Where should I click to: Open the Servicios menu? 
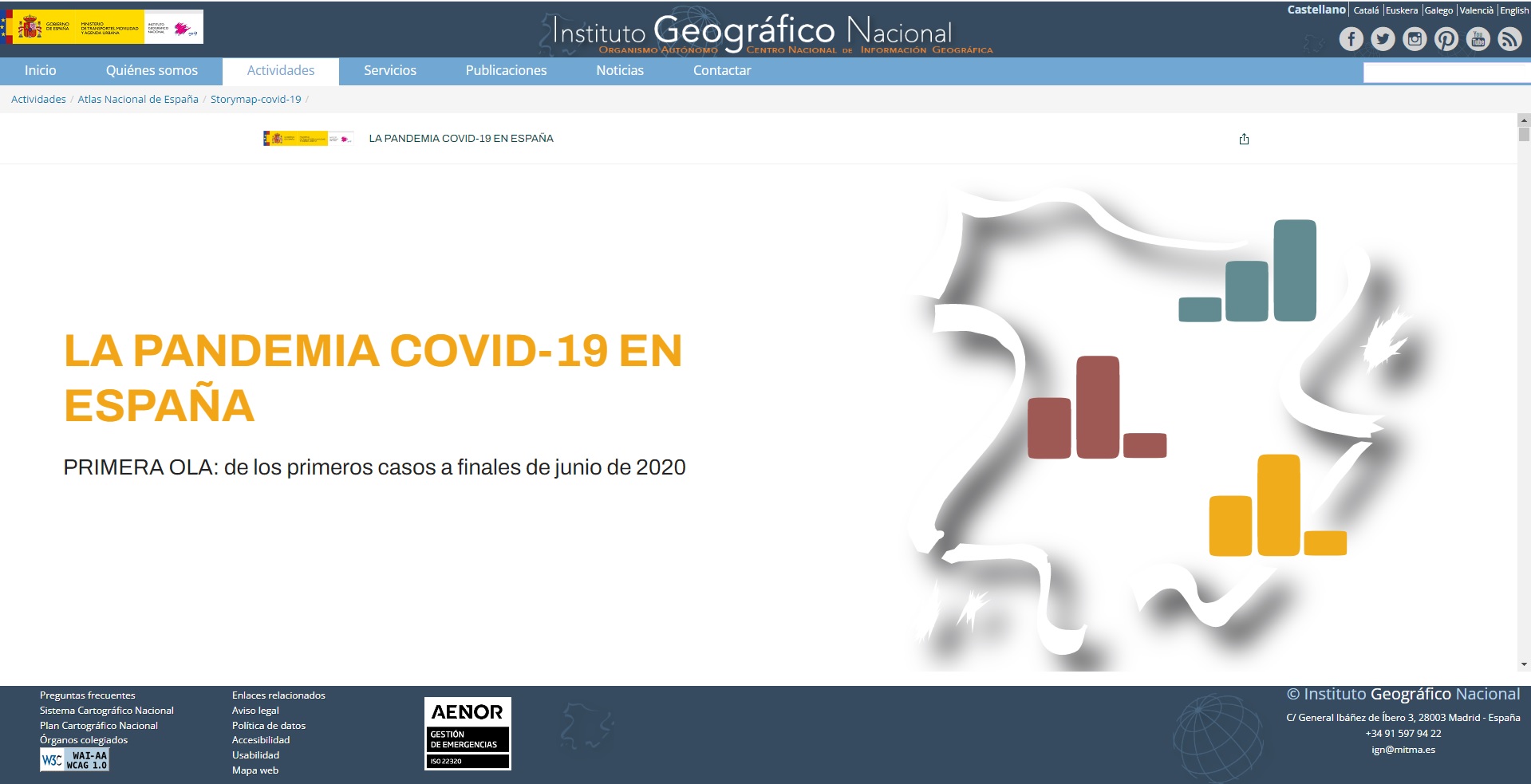(390, 71)
